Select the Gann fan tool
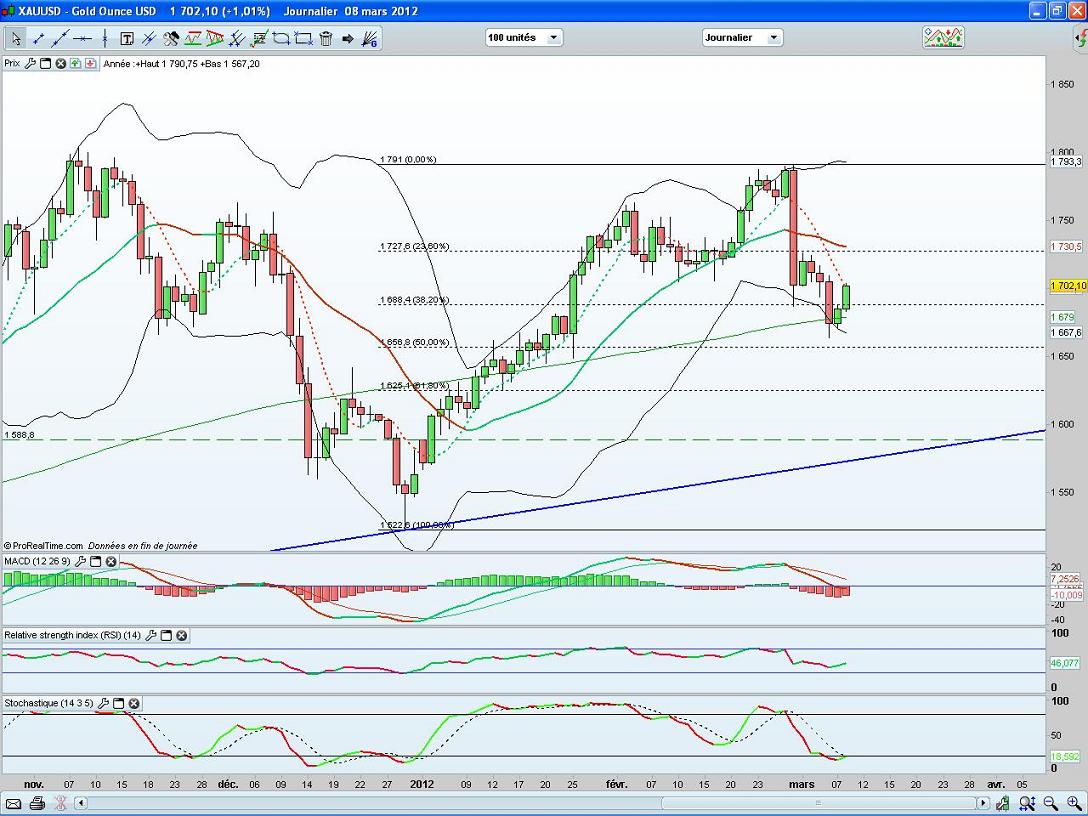Viewport: 1088px width, 816px height. click(x=370, y=39)
